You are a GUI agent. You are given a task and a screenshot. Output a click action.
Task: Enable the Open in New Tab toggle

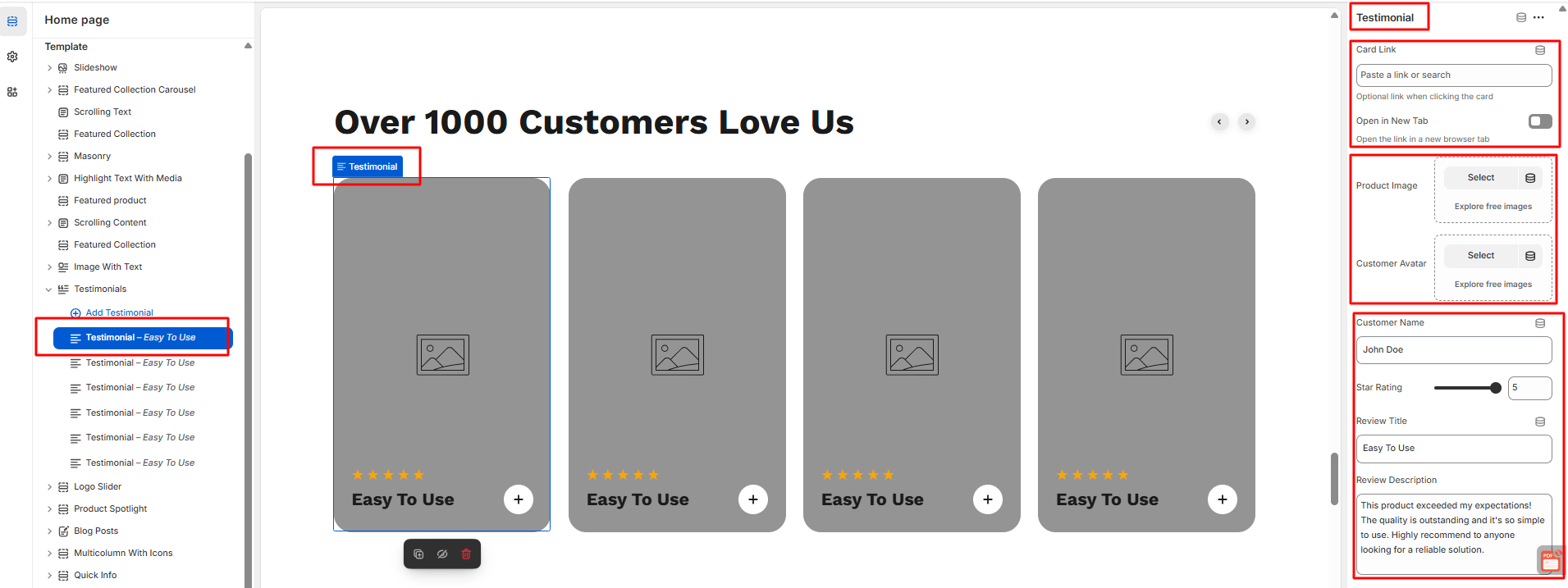tap(1540, 121)
